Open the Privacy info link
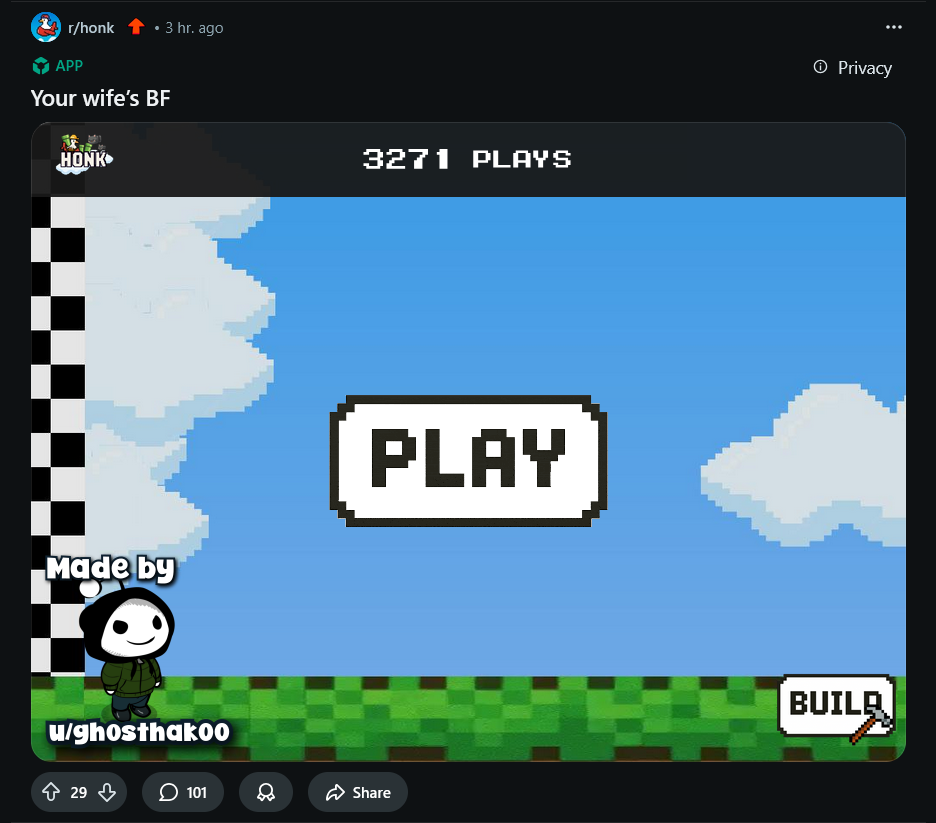The width and height of the screenshot is (936, 823). 853,67
